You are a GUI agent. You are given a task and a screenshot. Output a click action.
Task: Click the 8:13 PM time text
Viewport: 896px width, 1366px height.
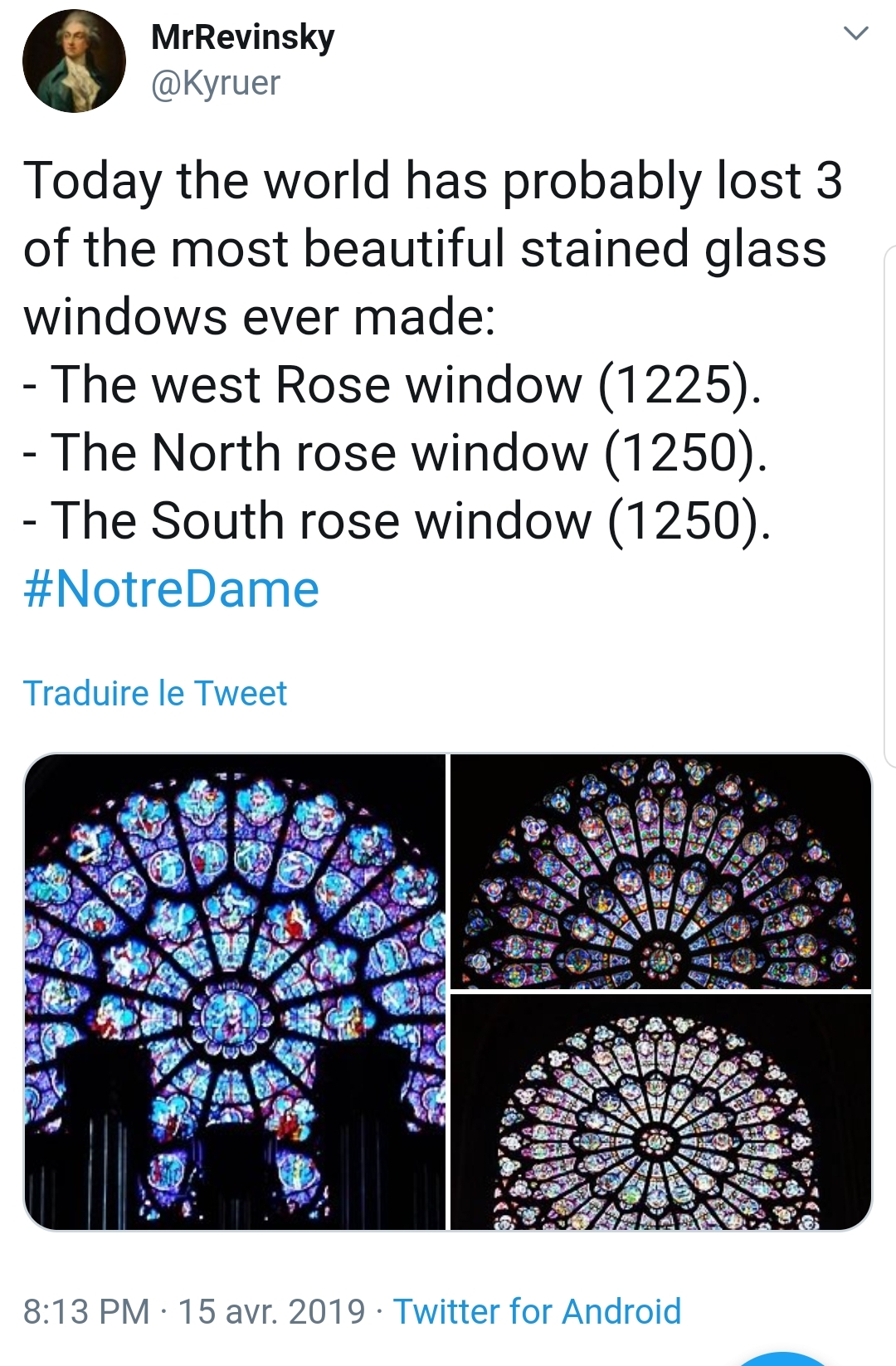86,1311
